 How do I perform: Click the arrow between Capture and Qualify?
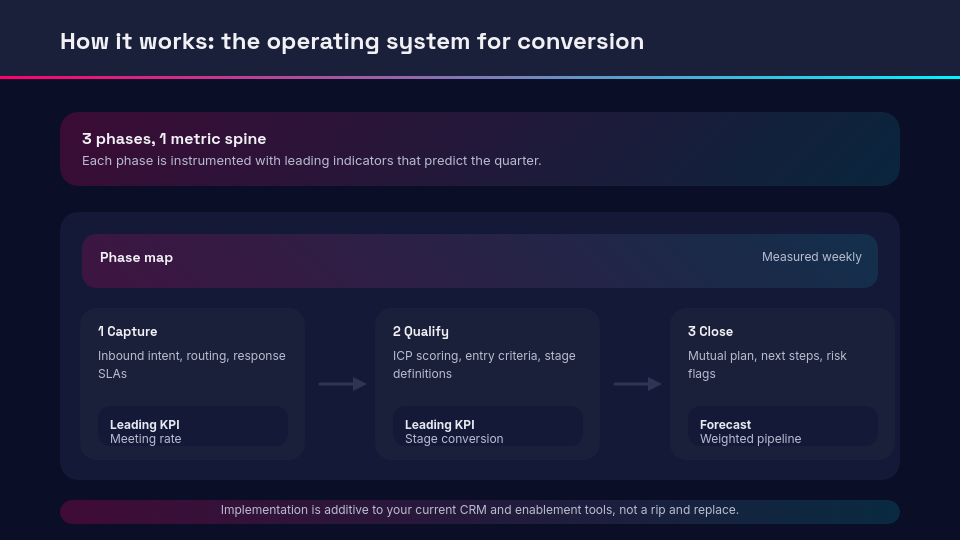[x=342, y=384]
